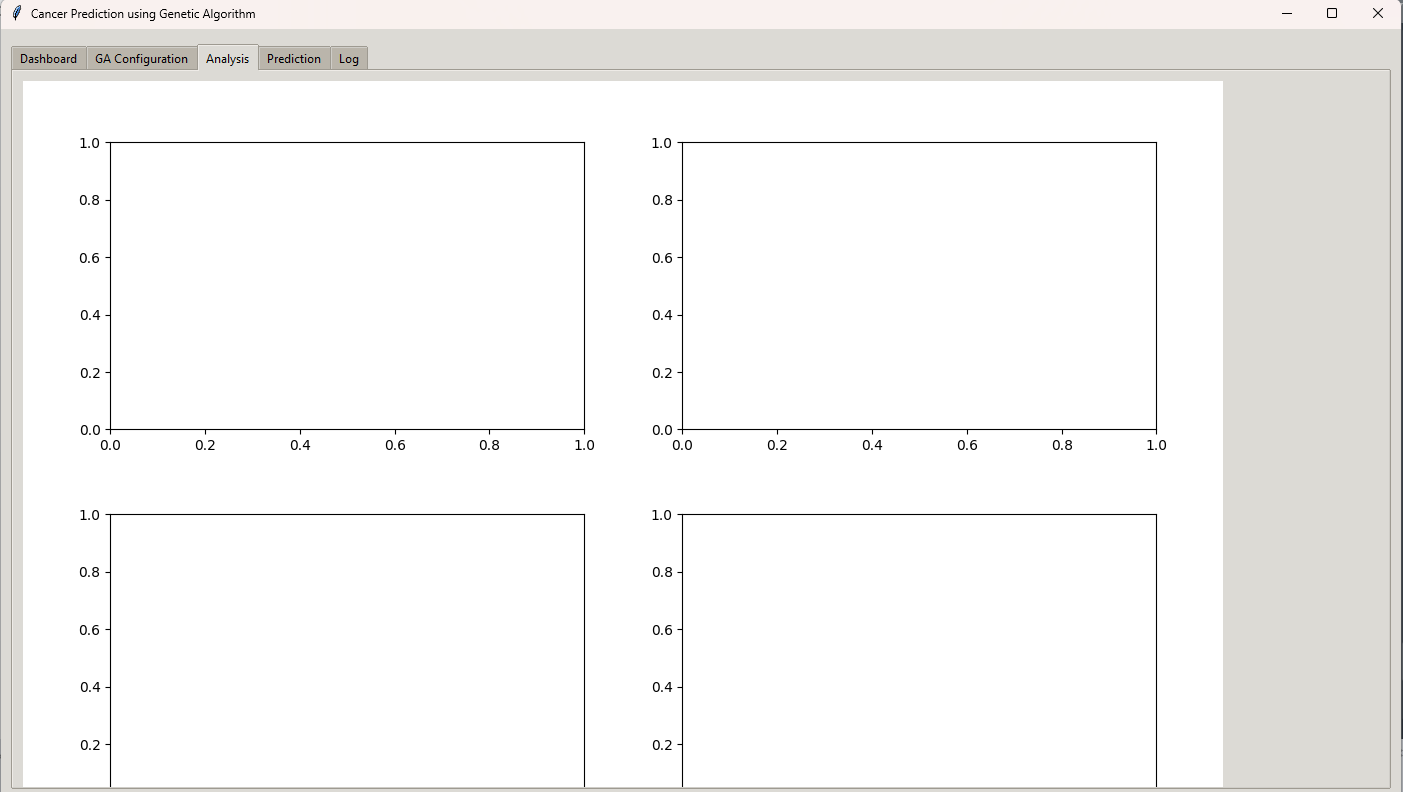Click y-axis label 0.8 of bottom-right chart
This screenshot has width=1403, height=792.
tap(662, 572)
